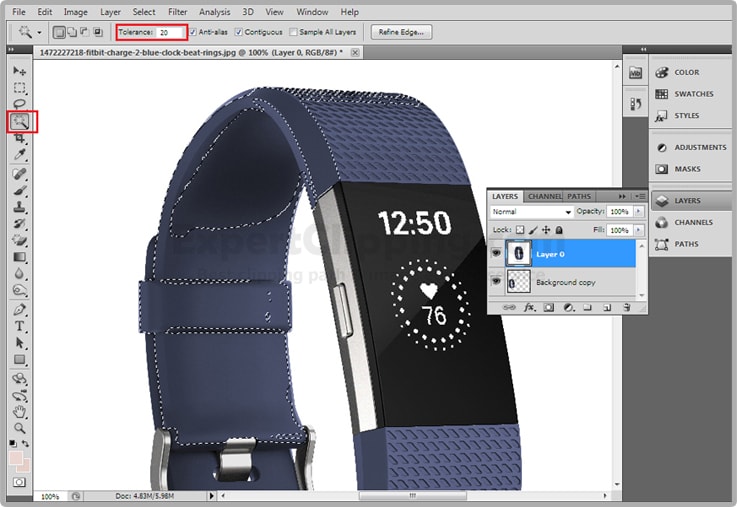Image resolution: width=737 pixels, height=507 pixels.
Task: Expand the Fill value arrow
Action: [640, 230]
